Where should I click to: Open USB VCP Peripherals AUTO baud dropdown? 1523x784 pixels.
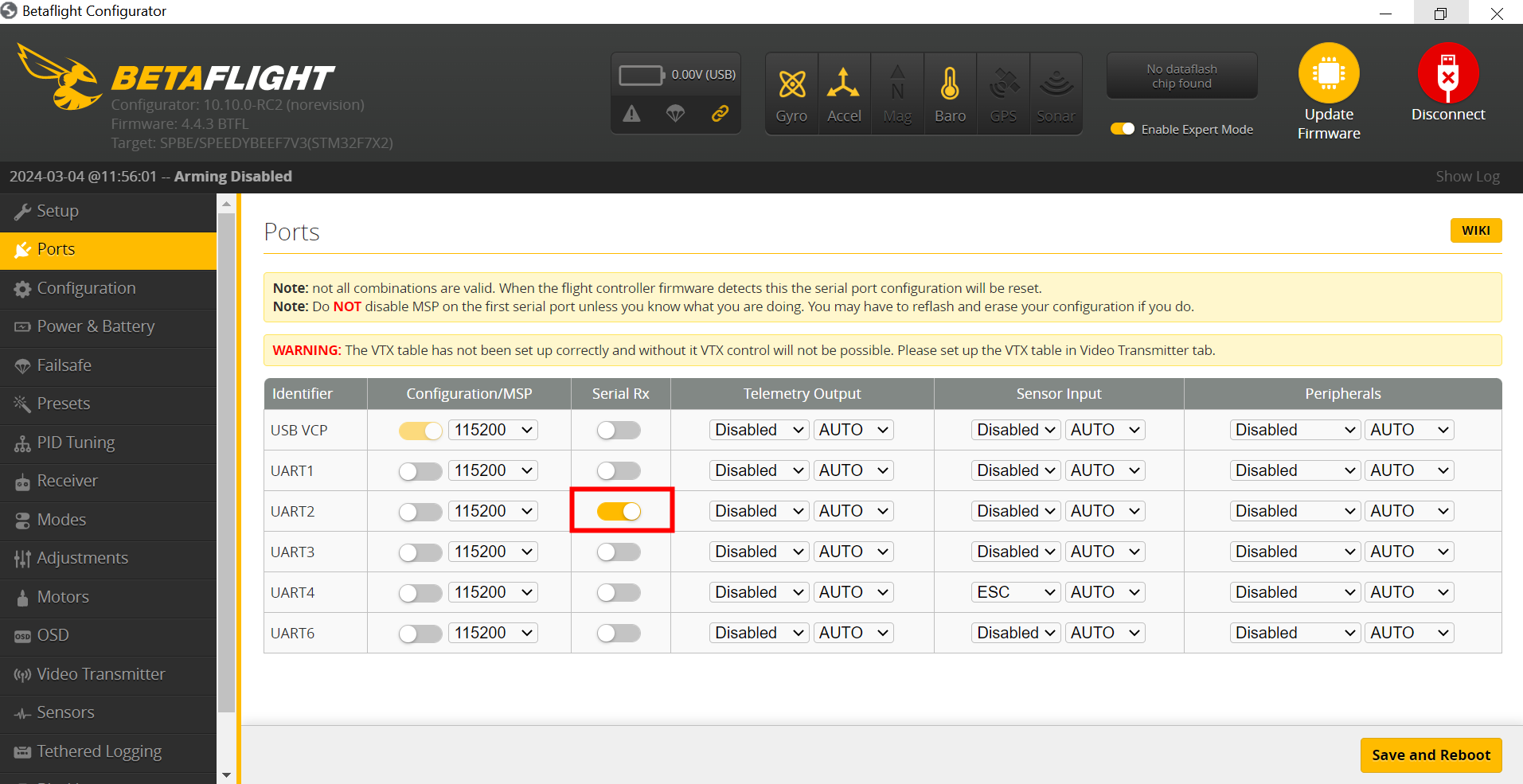pyautogui.click(x=1409, y=430)
